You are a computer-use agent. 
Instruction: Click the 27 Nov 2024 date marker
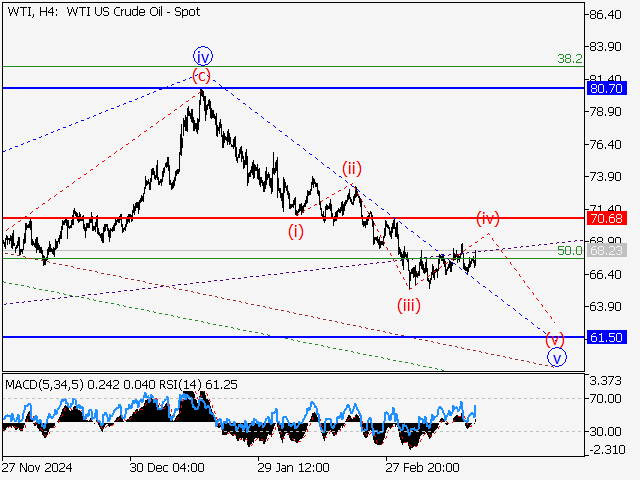tap(36, 467)
